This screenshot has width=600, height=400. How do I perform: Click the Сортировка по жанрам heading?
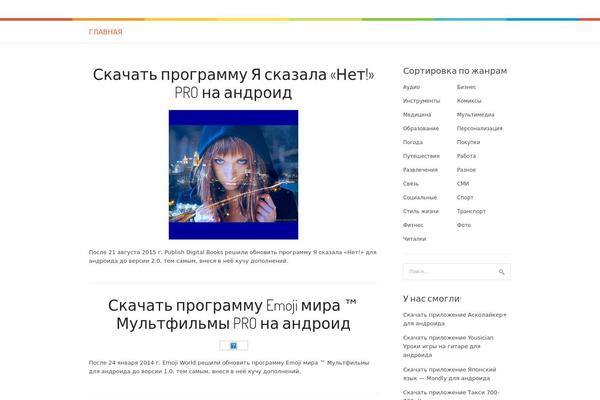(x=455, y=71)
